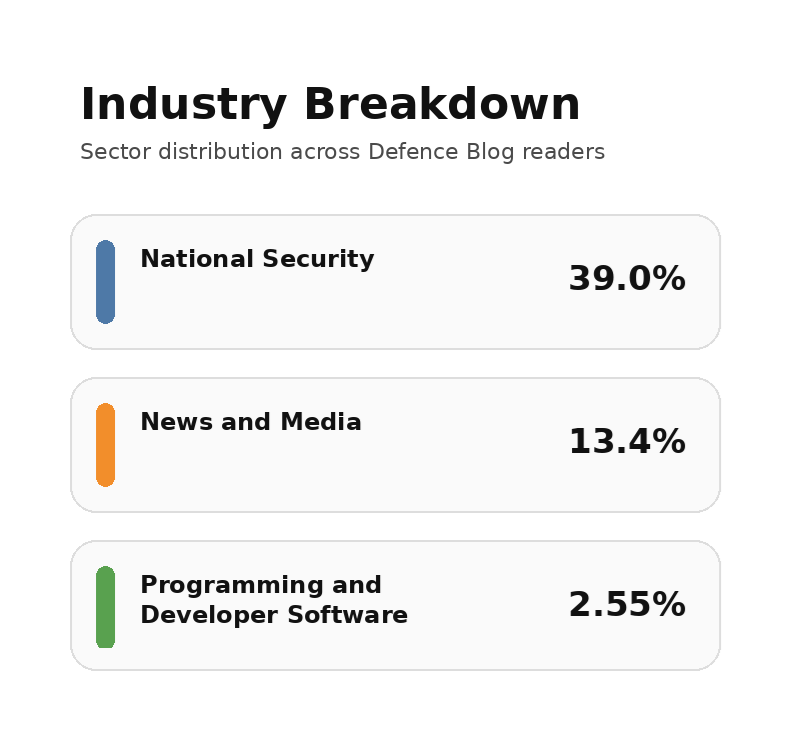Viewport: 796px width, 747px height.
Task: Open the National Security sector label
Action: pyautogui.click(x=257, y=259)
